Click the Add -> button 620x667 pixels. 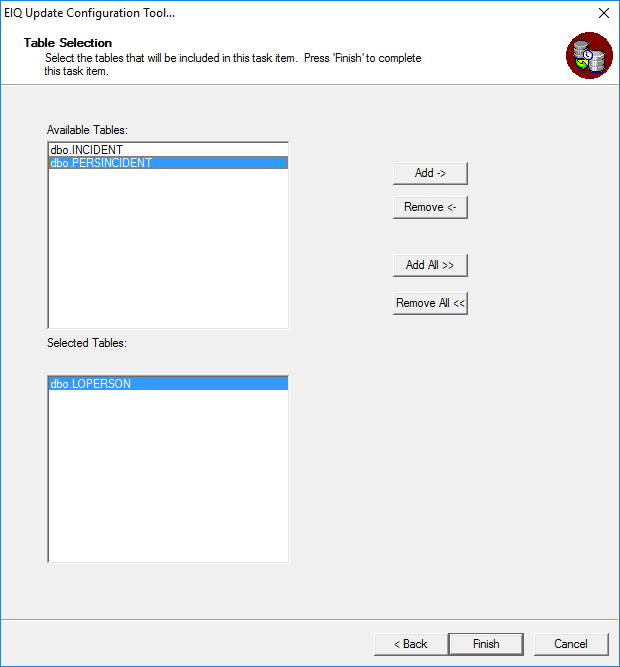430,173
